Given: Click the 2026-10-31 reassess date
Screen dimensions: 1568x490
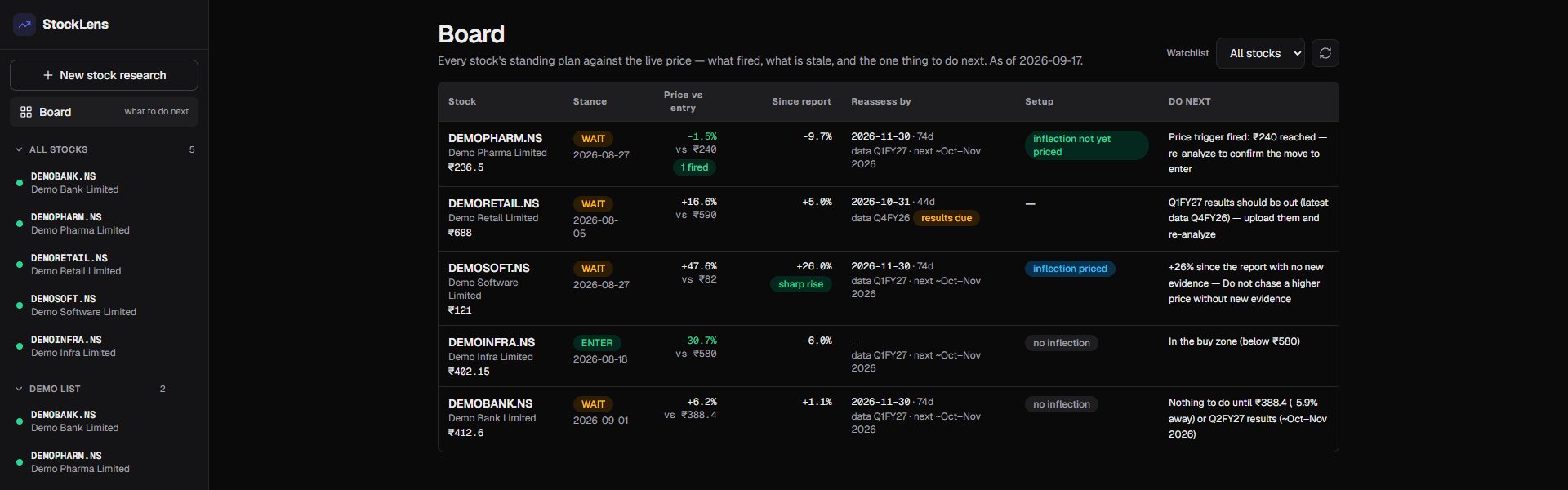Looking at the screenshot, I should tap(880, 202).
